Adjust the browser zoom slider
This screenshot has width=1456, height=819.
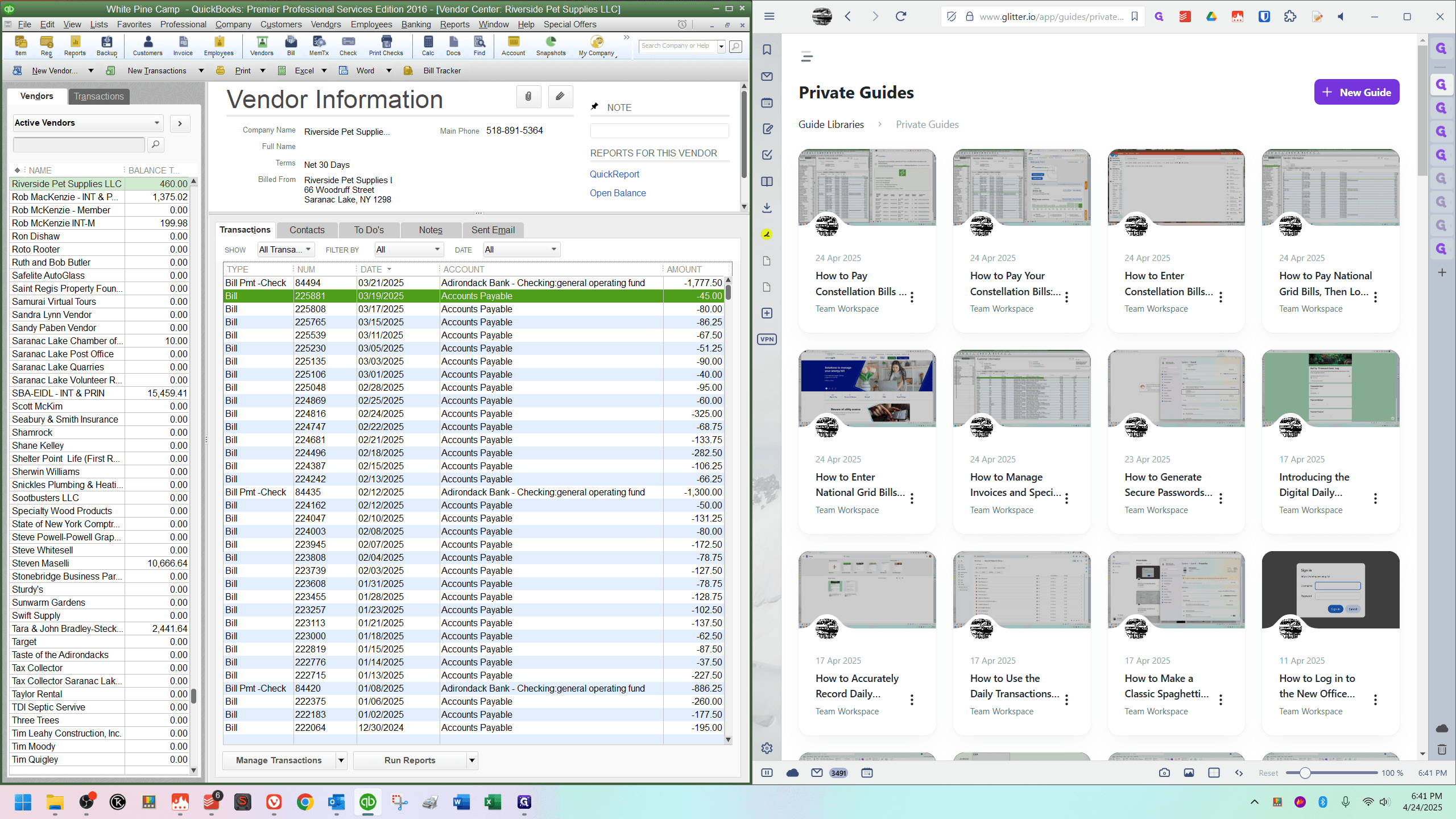tap(1305, 773)
